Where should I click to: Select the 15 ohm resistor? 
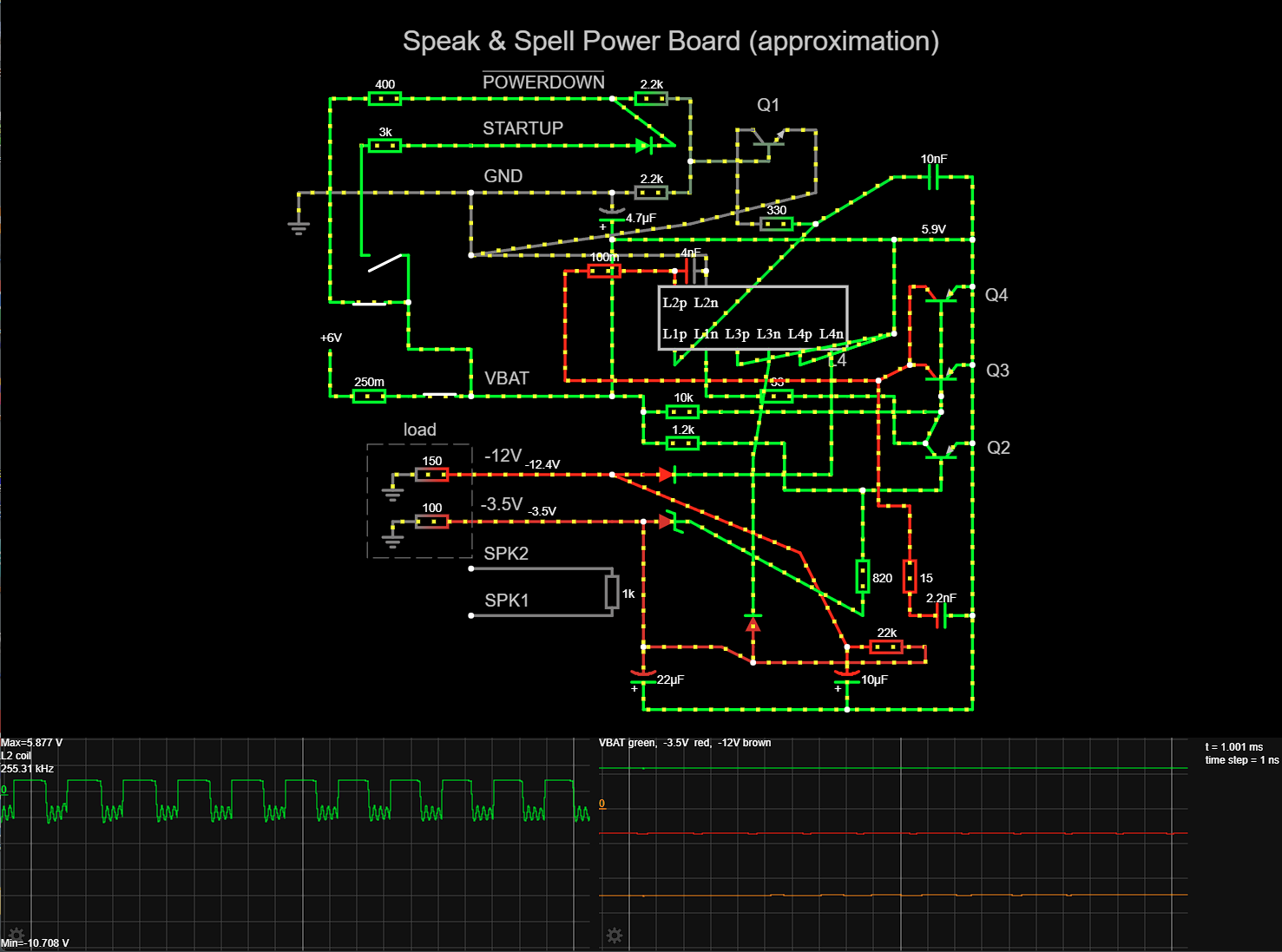click(910, 576)
